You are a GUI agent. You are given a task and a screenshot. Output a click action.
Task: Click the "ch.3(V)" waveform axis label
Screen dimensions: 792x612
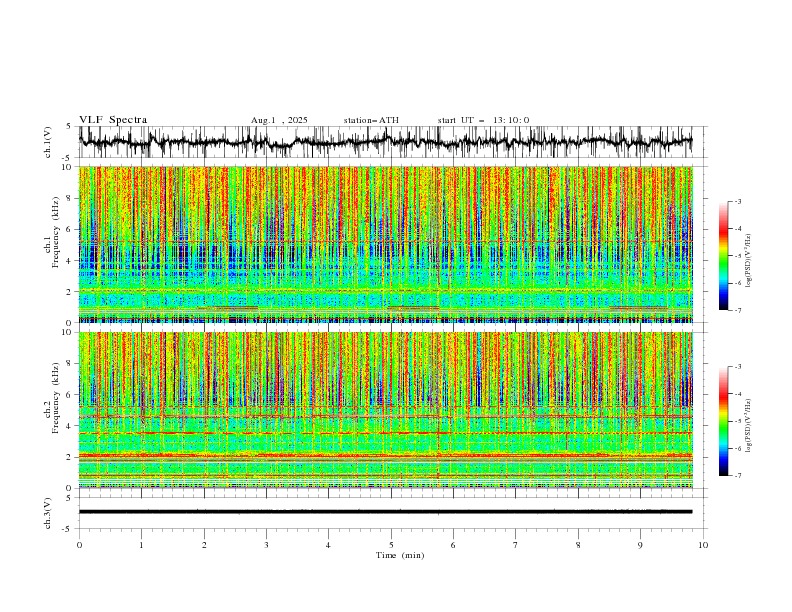click(x=48, y=513)
